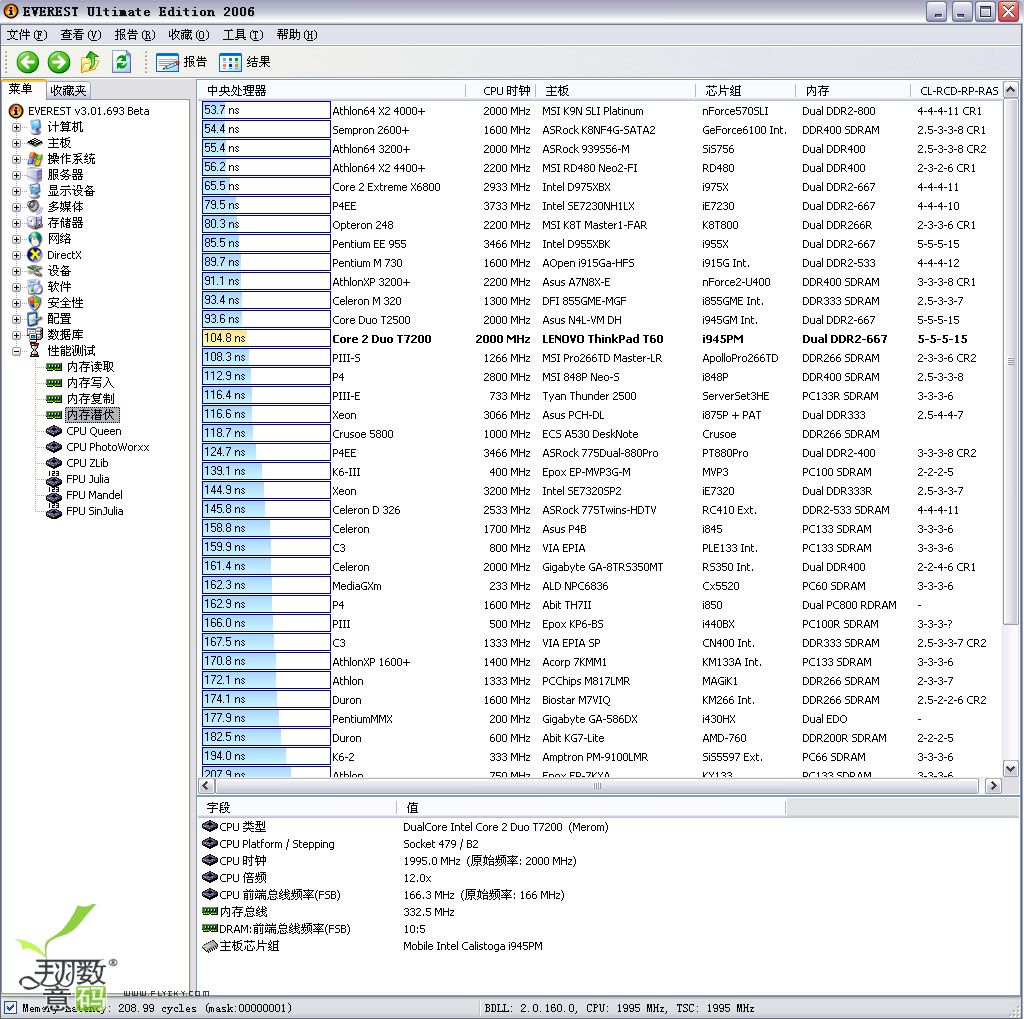Screen dimensions: 1024x1019
Task: Open the 内存读取 memory read benchmark
Action: 90,366
